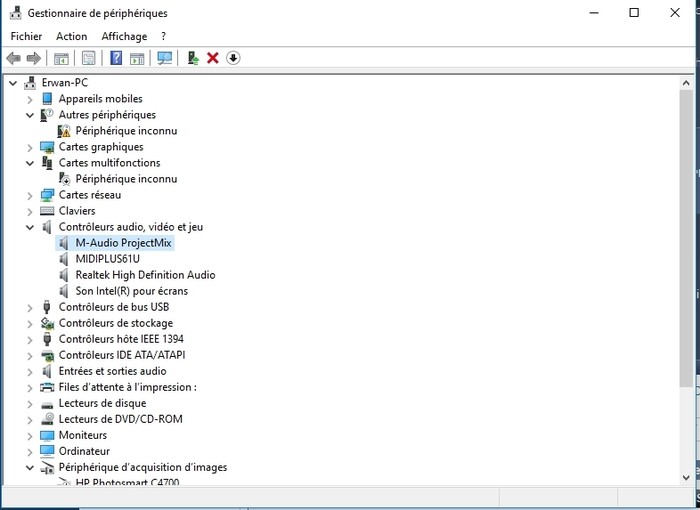Click the vertical scrollbar thumb
The image size is (700, 510).
point(686,238)
